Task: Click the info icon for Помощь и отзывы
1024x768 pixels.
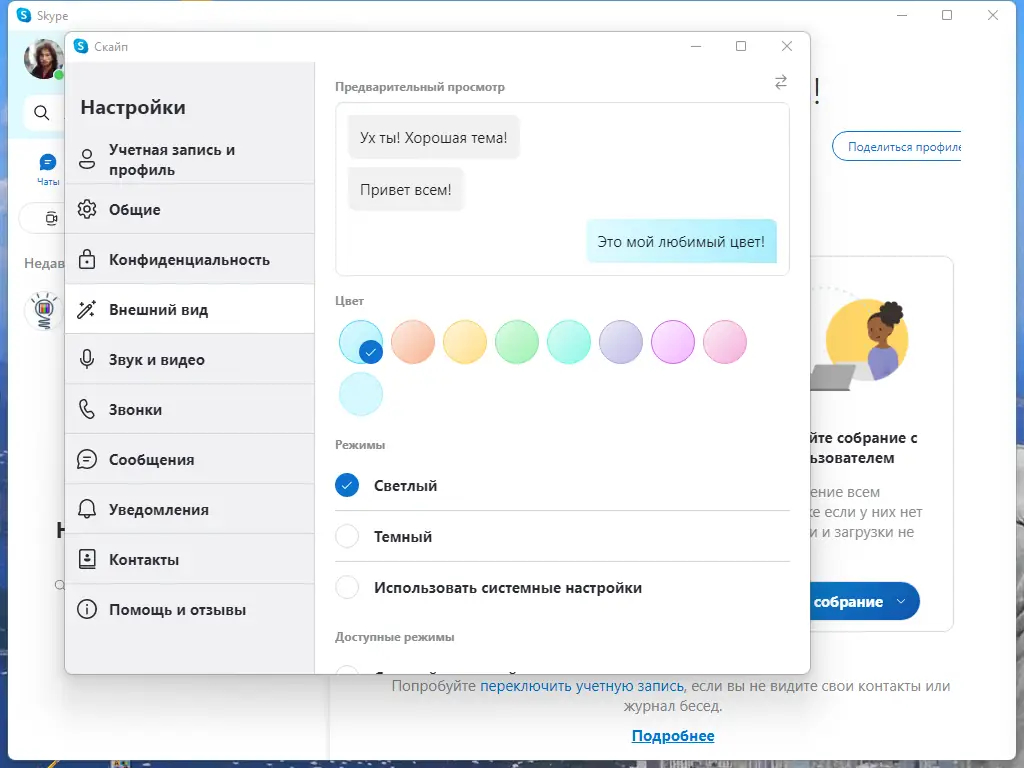Action: (x=87, y=609)
